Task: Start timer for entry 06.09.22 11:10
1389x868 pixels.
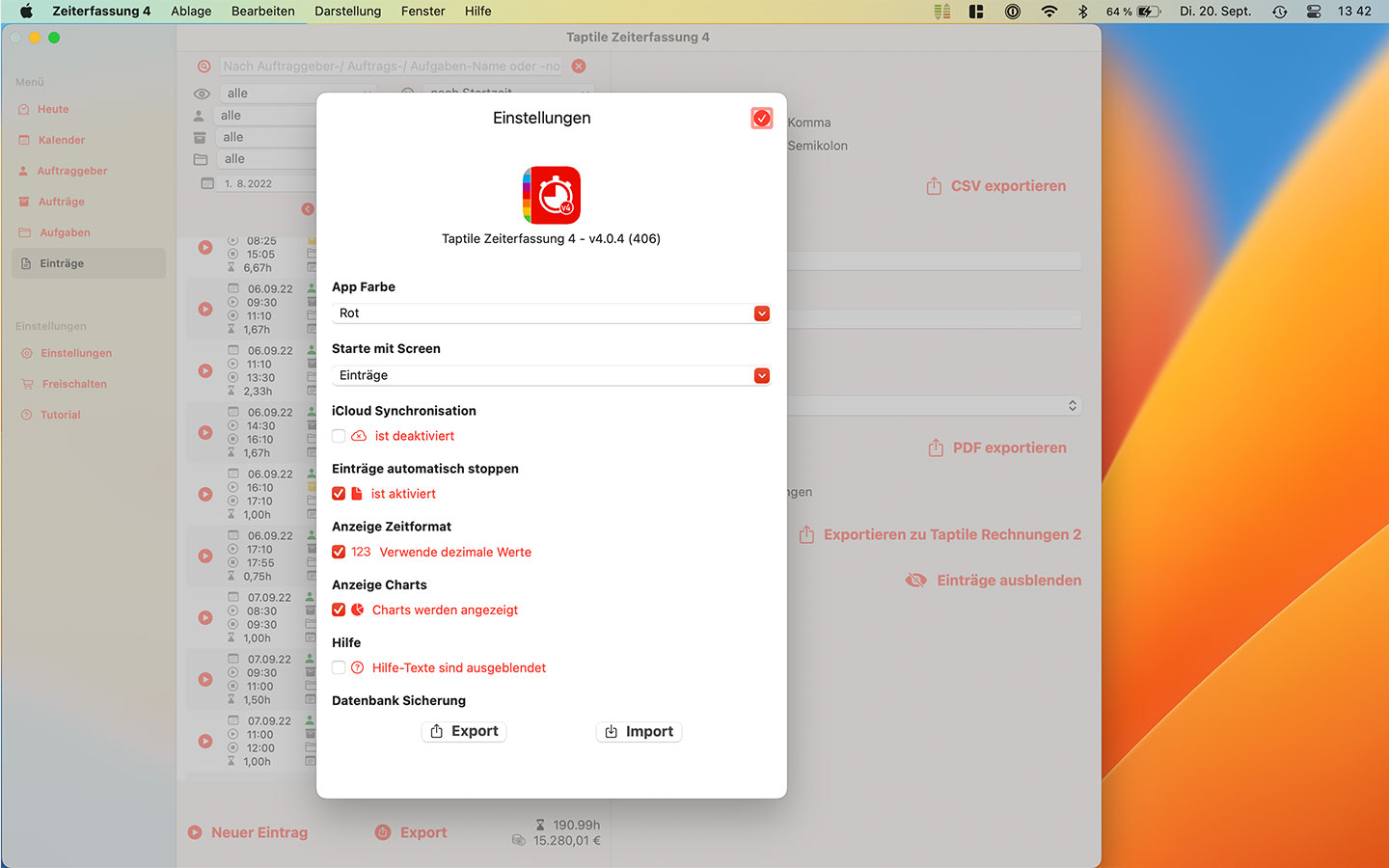Action: click(205, 371)
